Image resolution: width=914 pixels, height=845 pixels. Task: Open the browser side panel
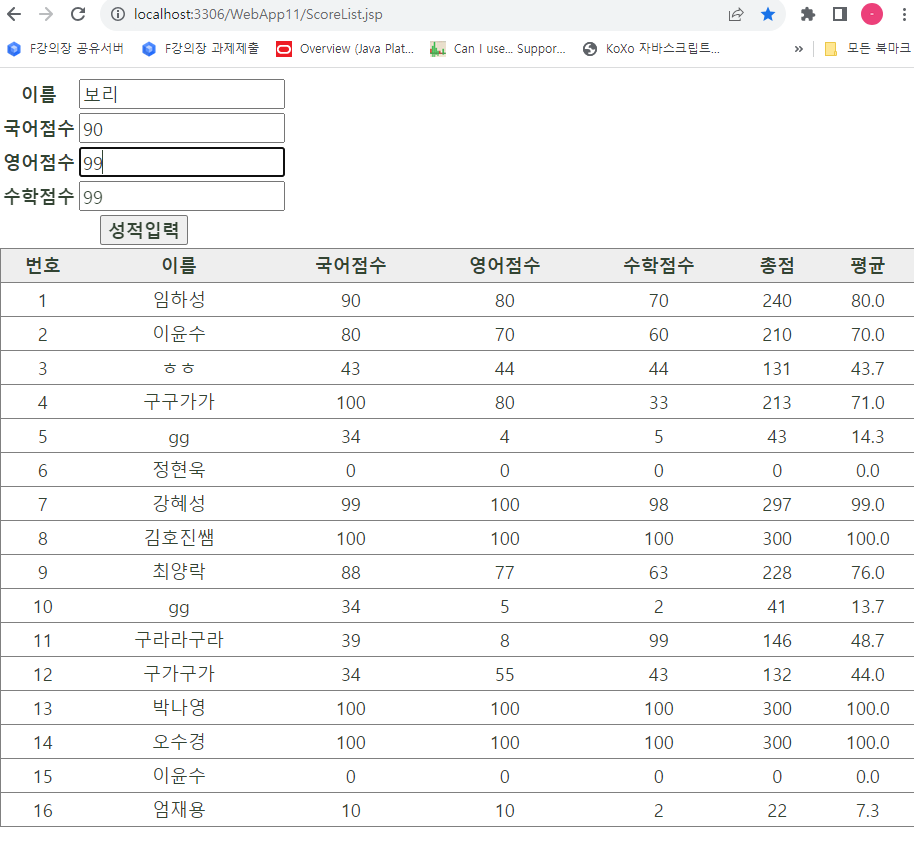coord(839,15)
